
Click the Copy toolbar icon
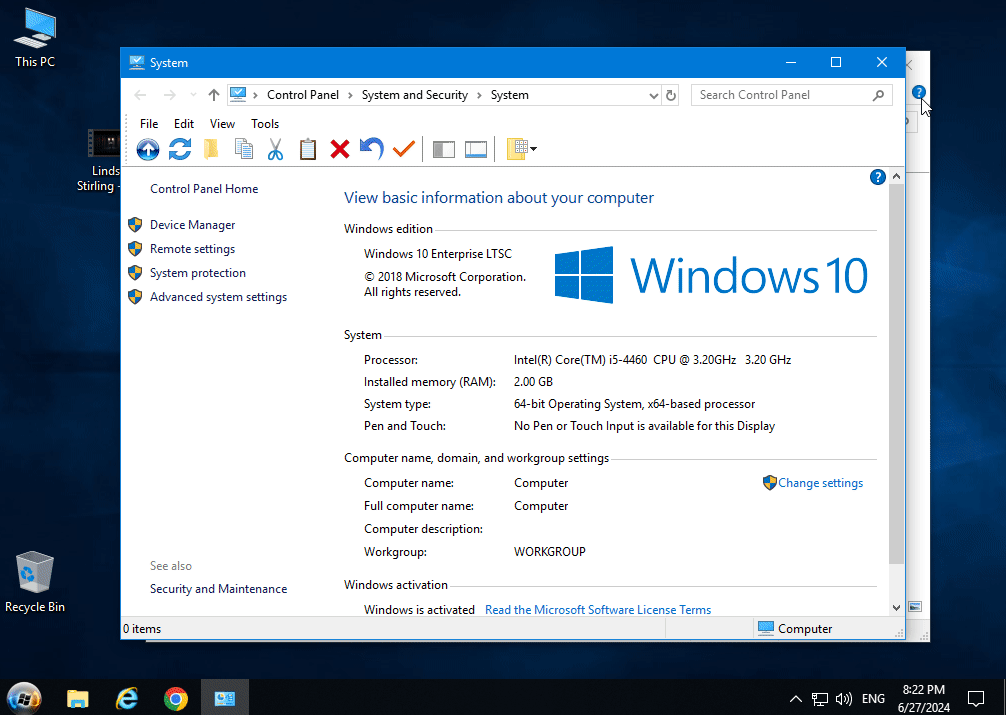(x=243, y=149)
